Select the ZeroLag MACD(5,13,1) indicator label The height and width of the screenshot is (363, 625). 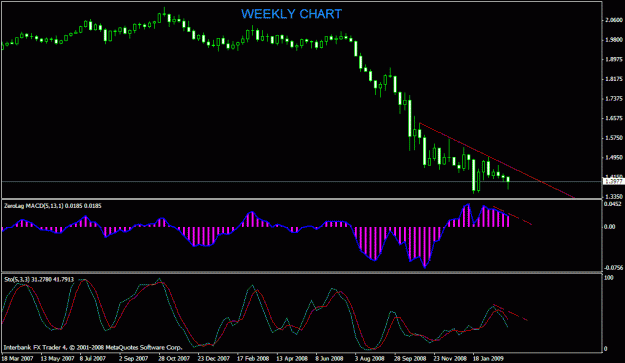(52, 206)
